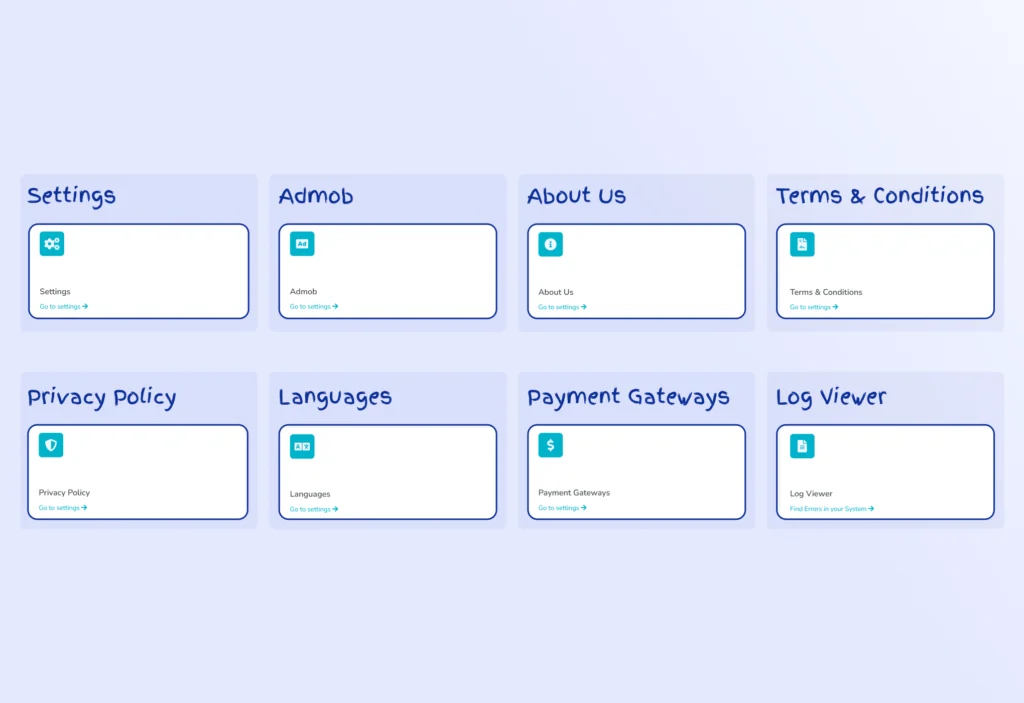Viewport: 1024px width, 703px height.
Task: Click 'Find Errors in your System' link
Action: [x=831, y=509]
